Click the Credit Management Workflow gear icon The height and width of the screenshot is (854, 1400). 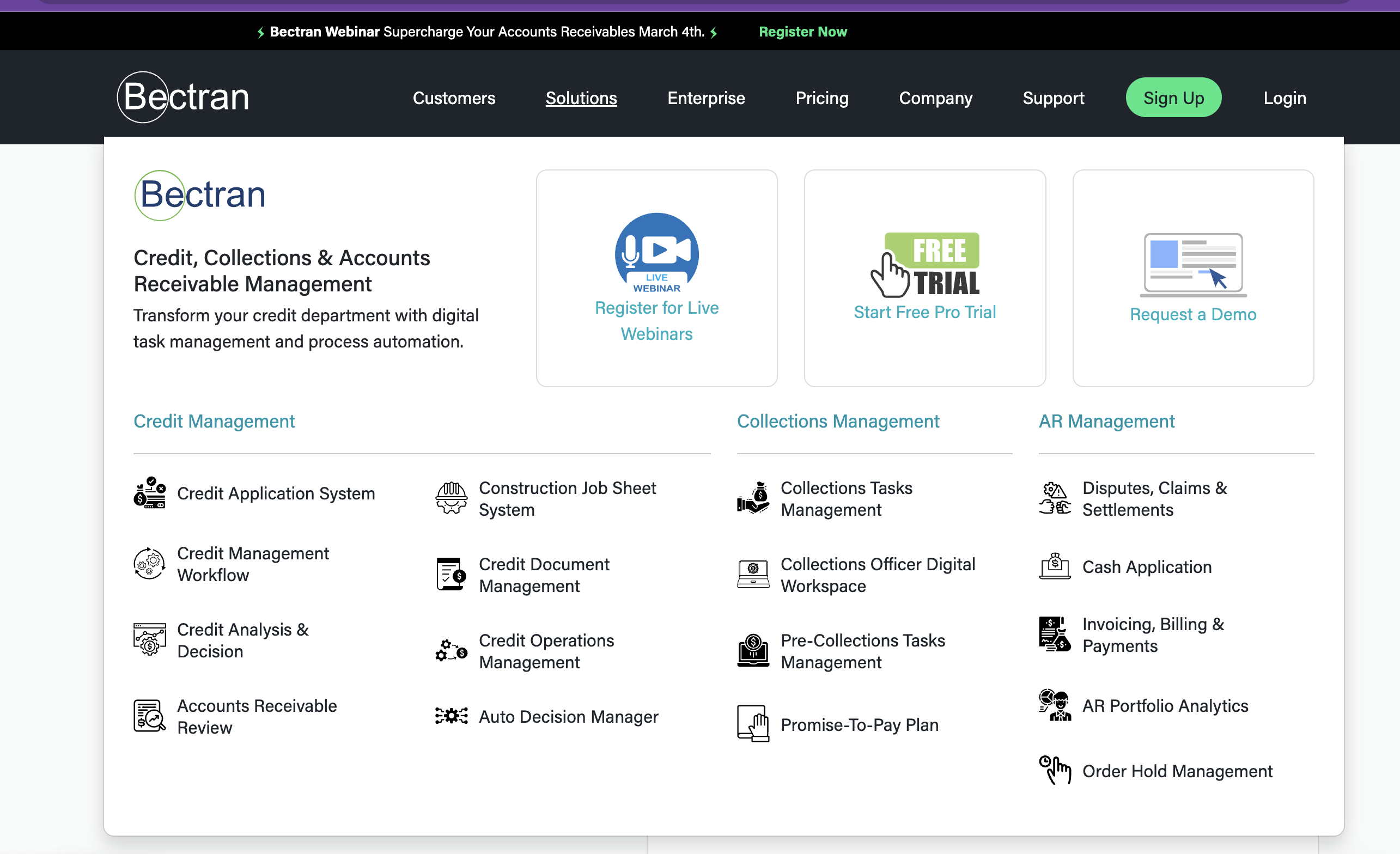pos(149,564)
